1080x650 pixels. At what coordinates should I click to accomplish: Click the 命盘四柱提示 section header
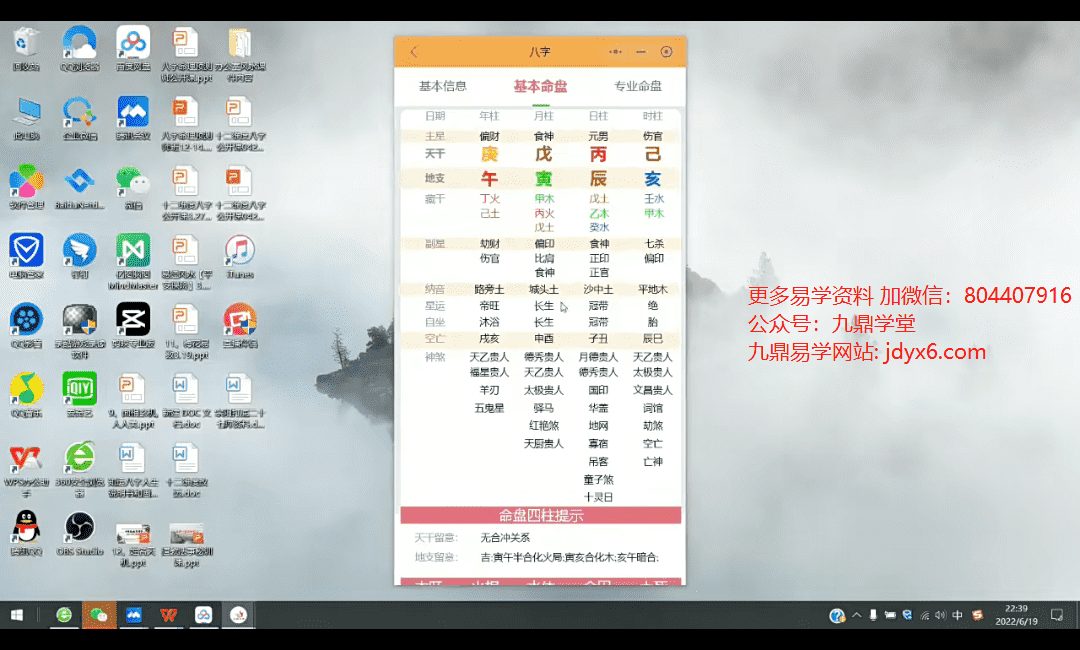(x=540, y=516)
